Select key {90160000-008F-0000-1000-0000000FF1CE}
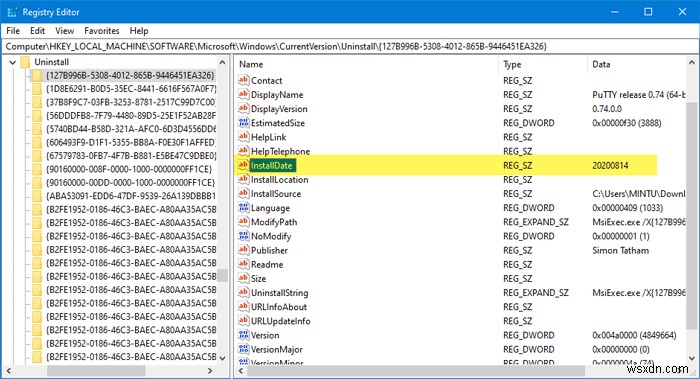The height and width of the screenshot is (379, 700). tap(129, 169)
